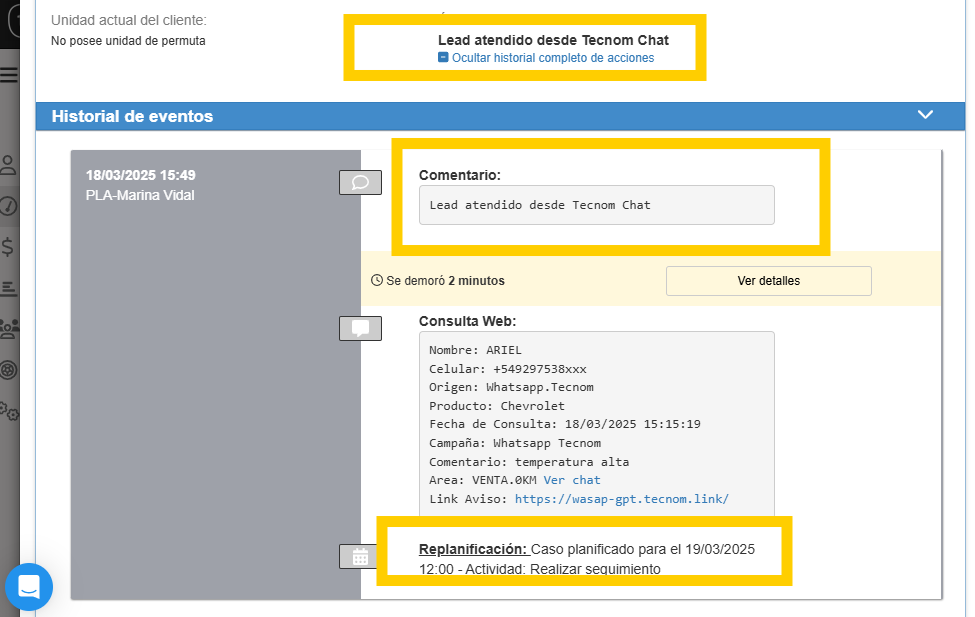975x617 pixels.
Task: Select the Celular: +549297538xxx line
Action: pos(507,369)
